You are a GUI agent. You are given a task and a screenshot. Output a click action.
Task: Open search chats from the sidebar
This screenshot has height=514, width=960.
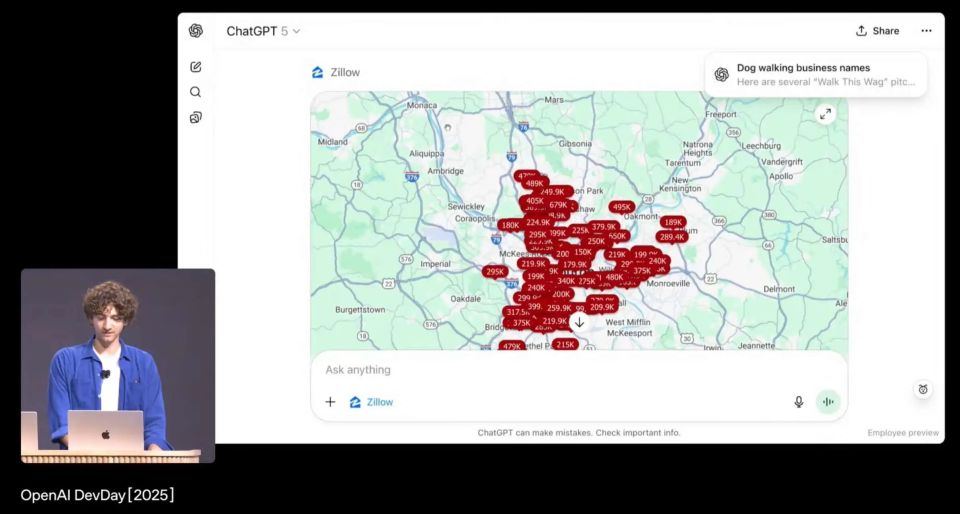(195, 92)
